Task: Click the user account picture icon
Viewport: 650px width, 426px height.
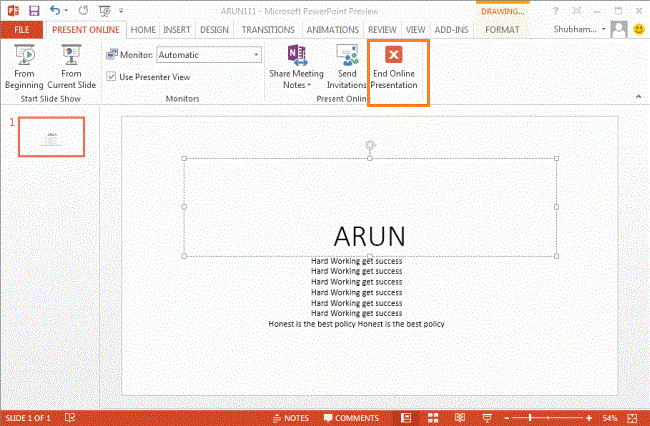Action: (619, 29)
